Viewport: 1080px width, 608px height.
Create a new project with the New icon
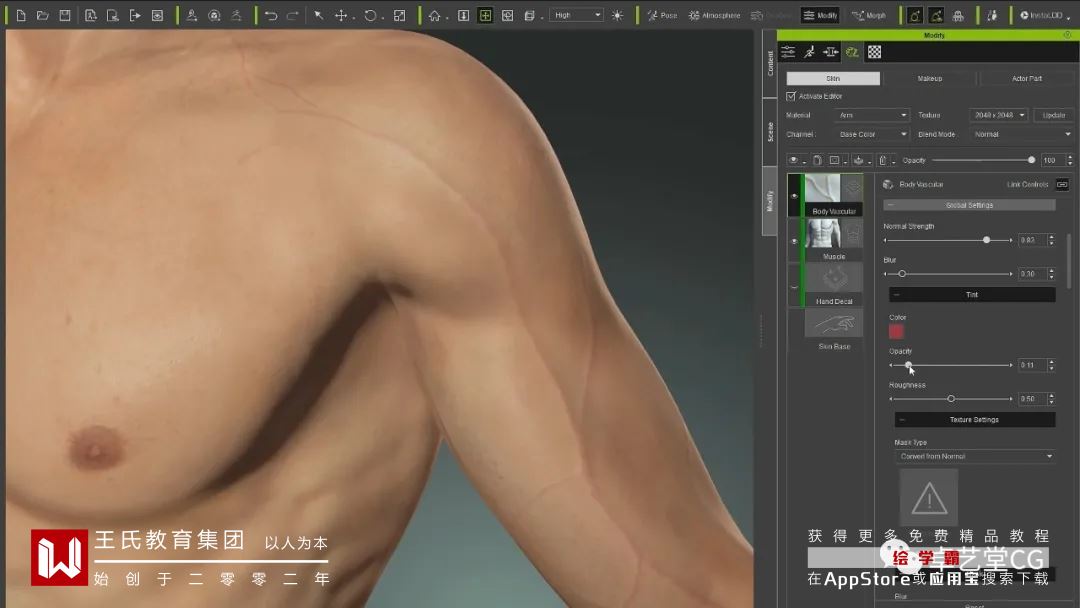[x=21, y=15]
